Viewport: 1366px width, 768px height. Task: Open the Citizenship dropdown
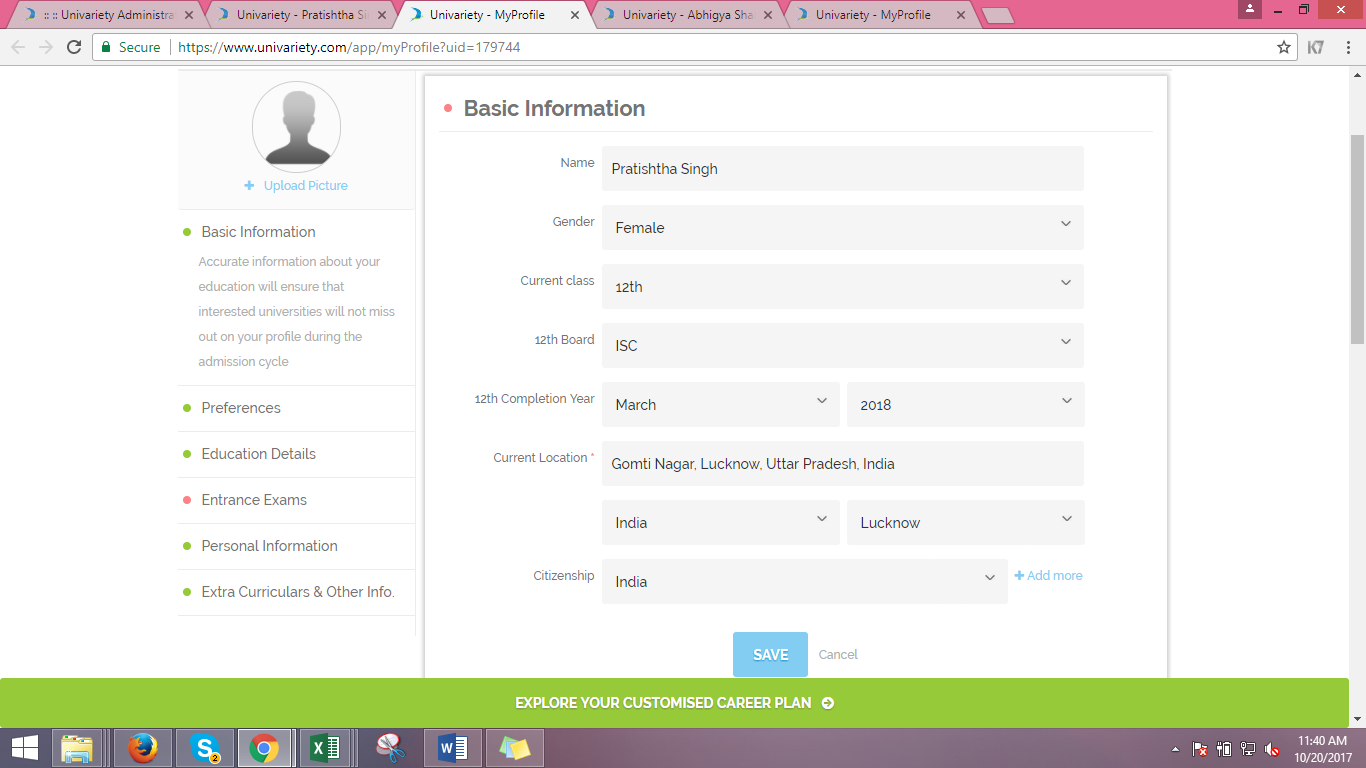(805, 582)
